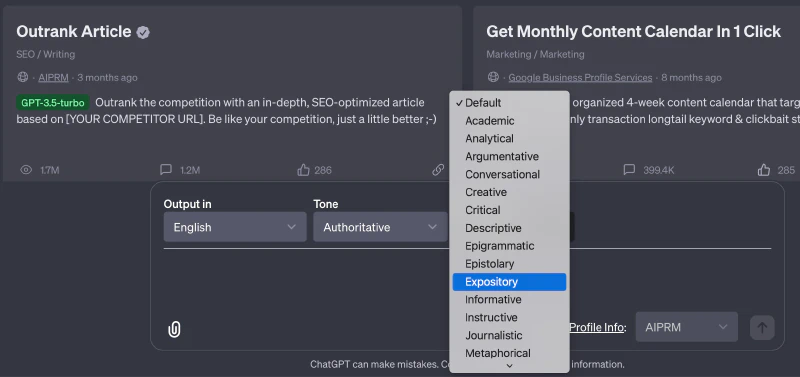Click the link icon on Outrank Article card

[438, 170]
